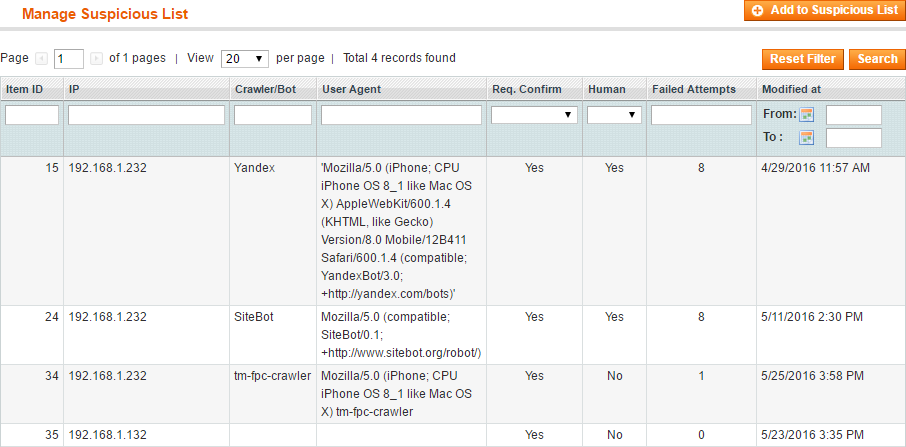This screenshot has width=906, height=447.
Task: Open the per page View dropdown
Action: click(244, 58)
